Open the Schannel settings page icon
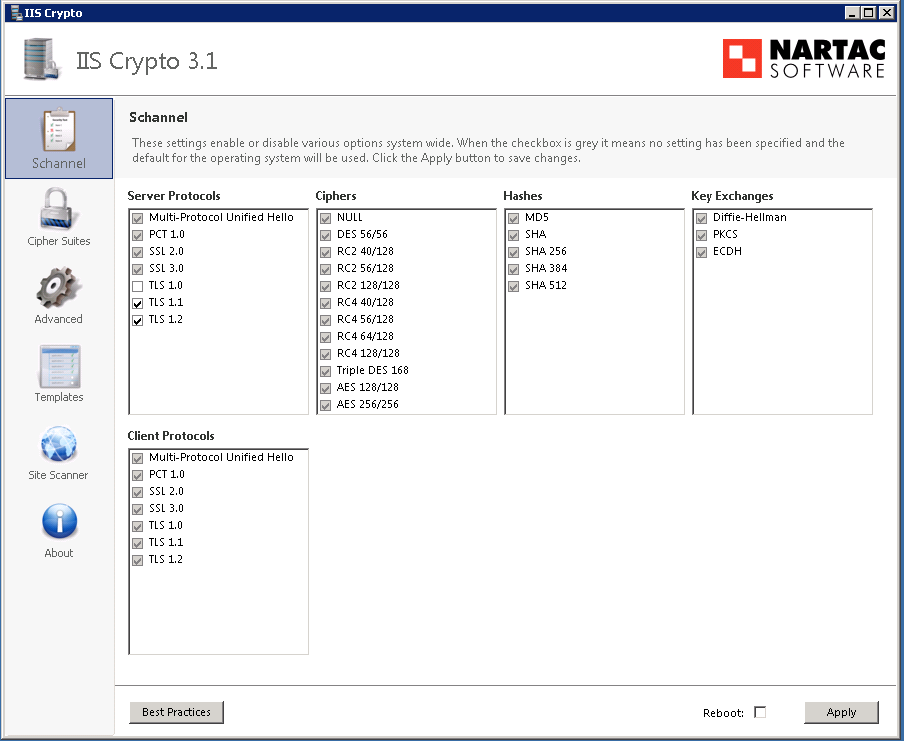The image size is (904, 741). tap(59, 131)
